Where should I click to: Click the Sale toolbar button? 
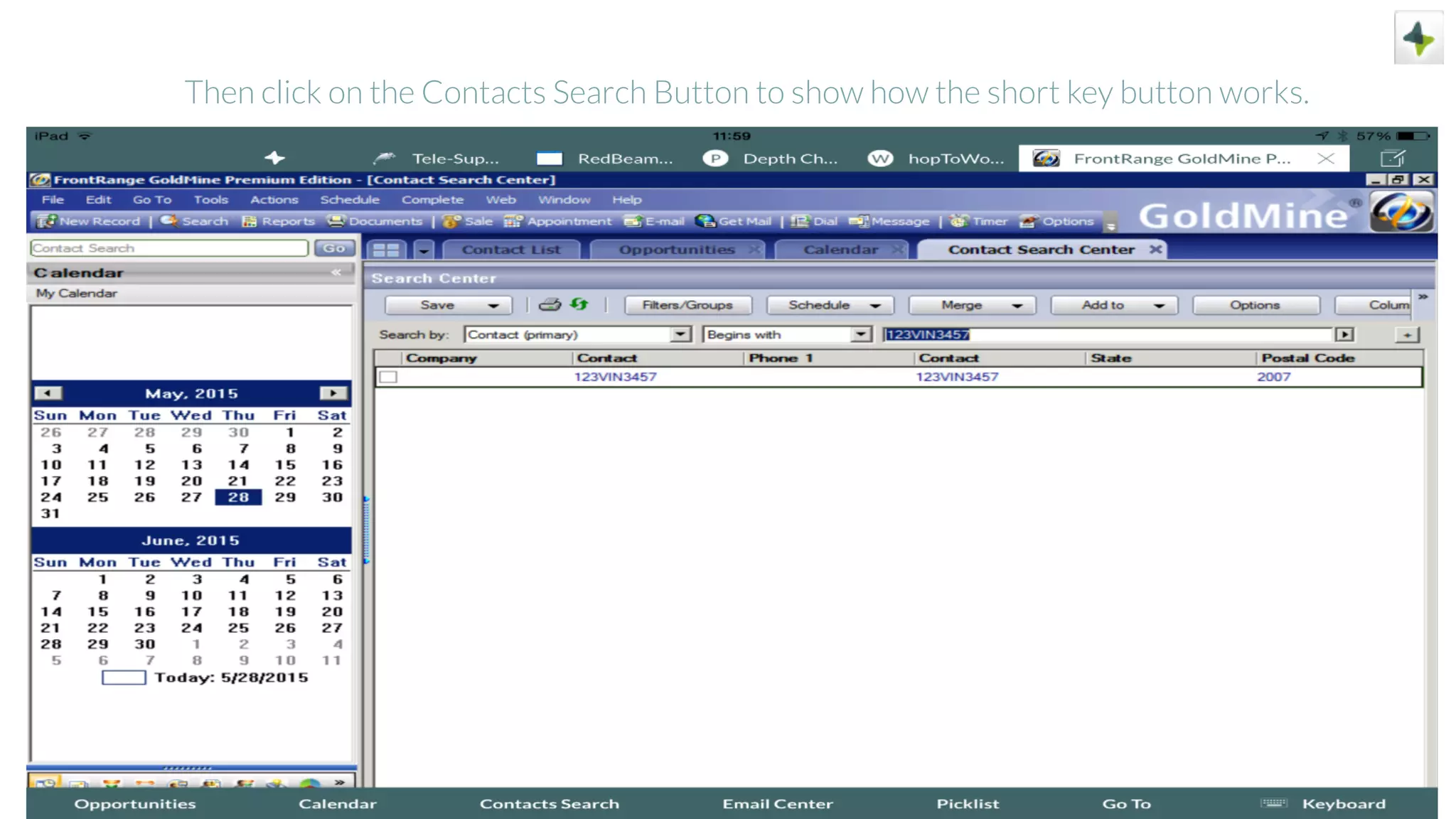coord(467,221)
